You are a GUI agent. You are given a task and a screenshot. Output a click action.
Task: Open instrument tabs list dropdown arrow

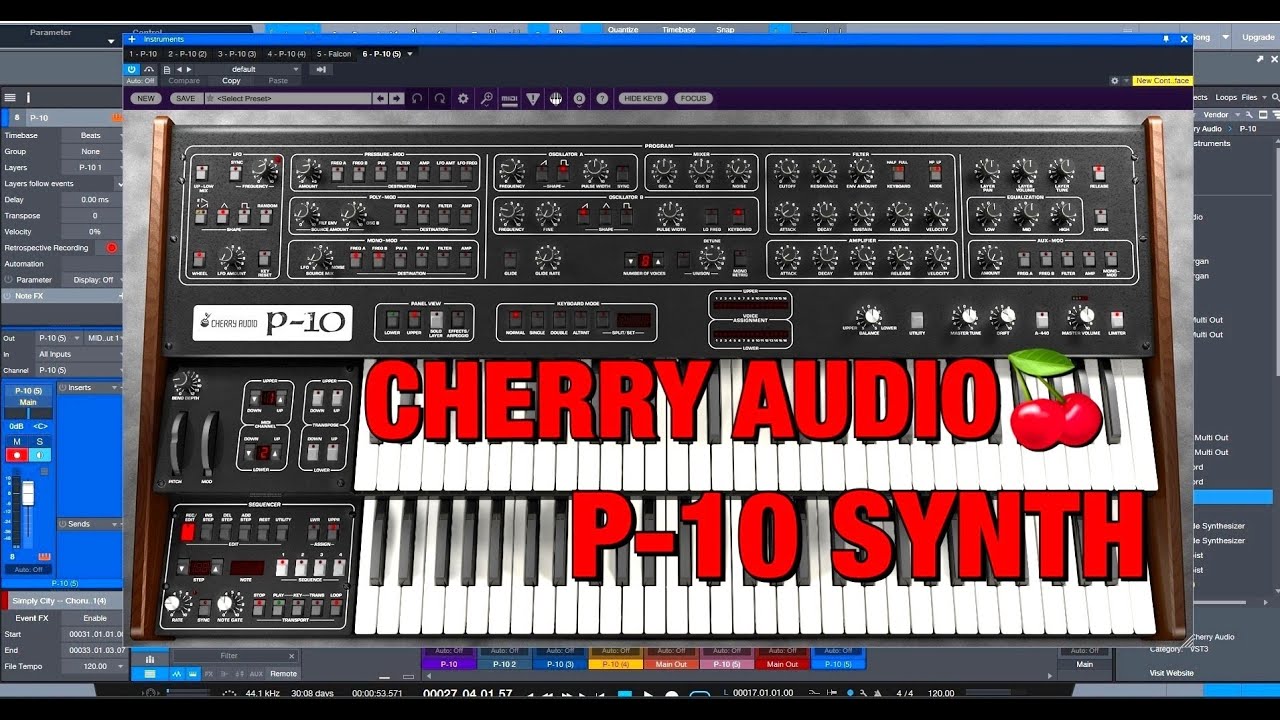pyautogui.click(x=410, y=54)
